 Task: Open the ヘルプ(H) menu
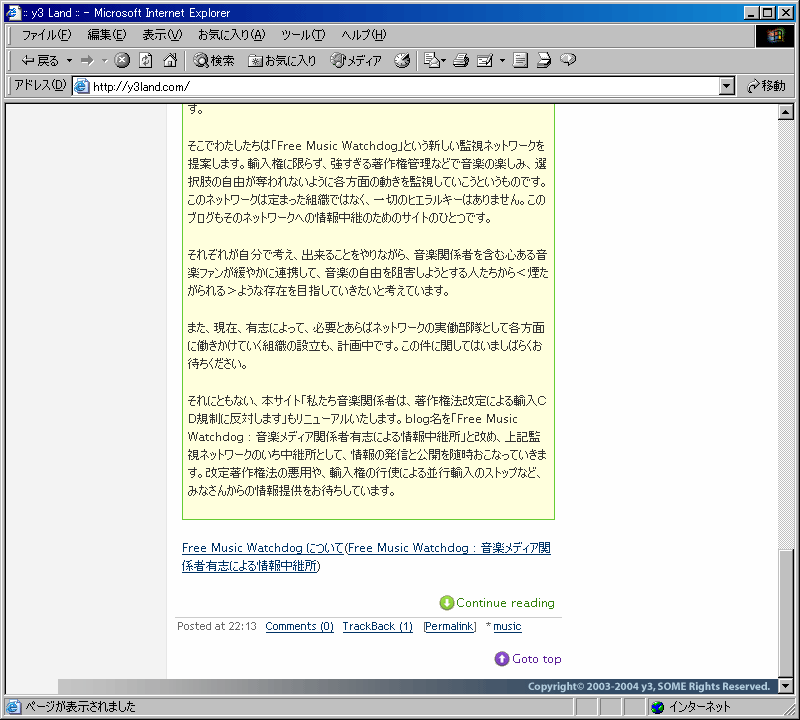(x=364, y=35)
